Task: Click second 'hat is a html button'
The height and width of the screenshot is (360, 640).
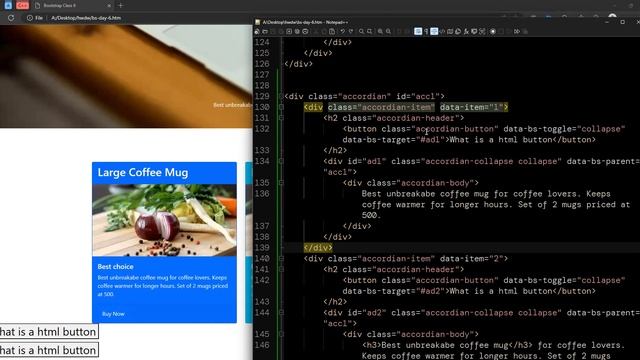Action: click(49, 350)
